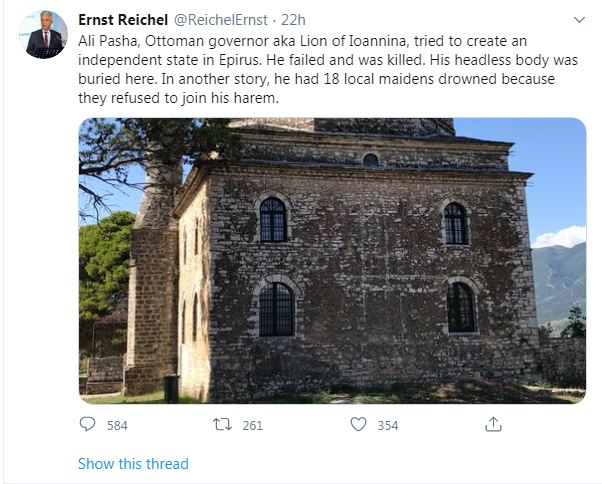Like the tweet with the heart icon

(358, 424)
